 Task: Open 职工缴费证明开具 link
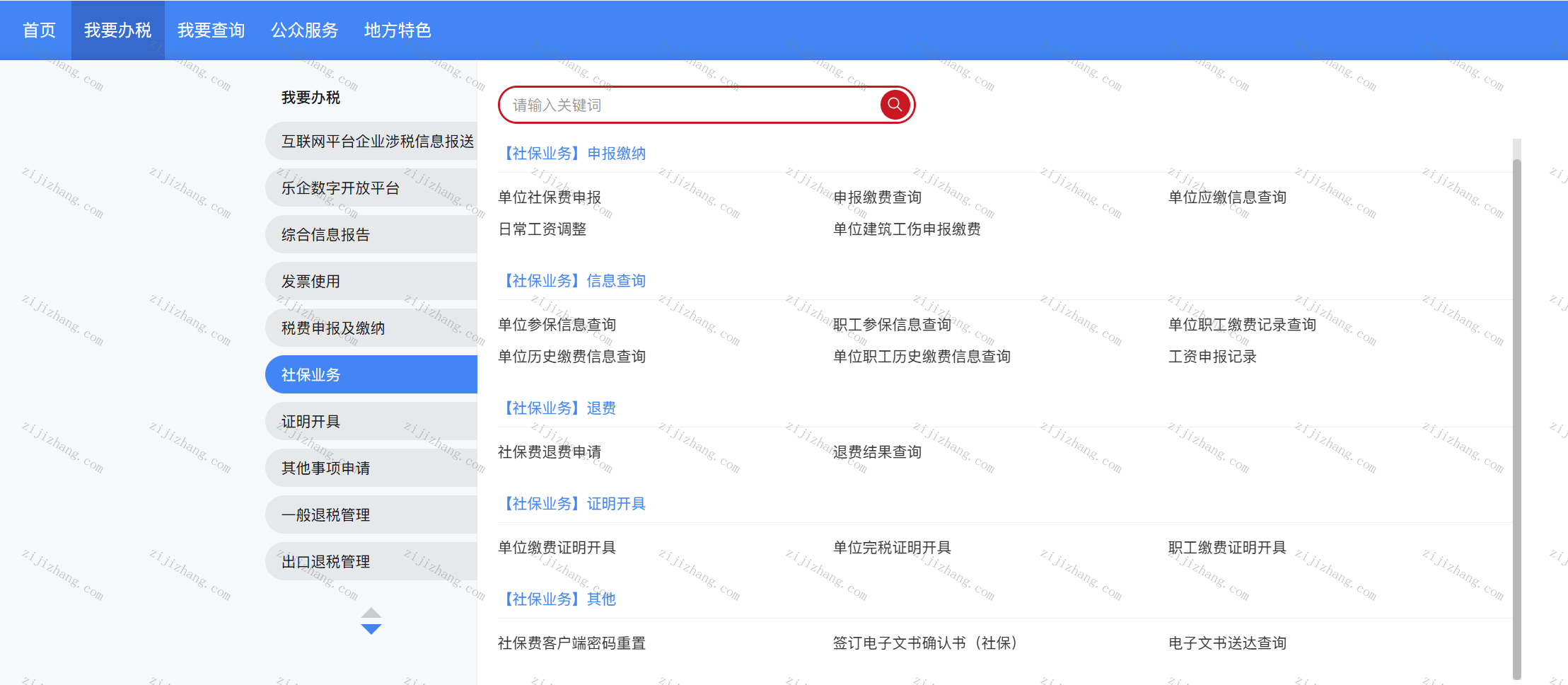[1227, 548]
